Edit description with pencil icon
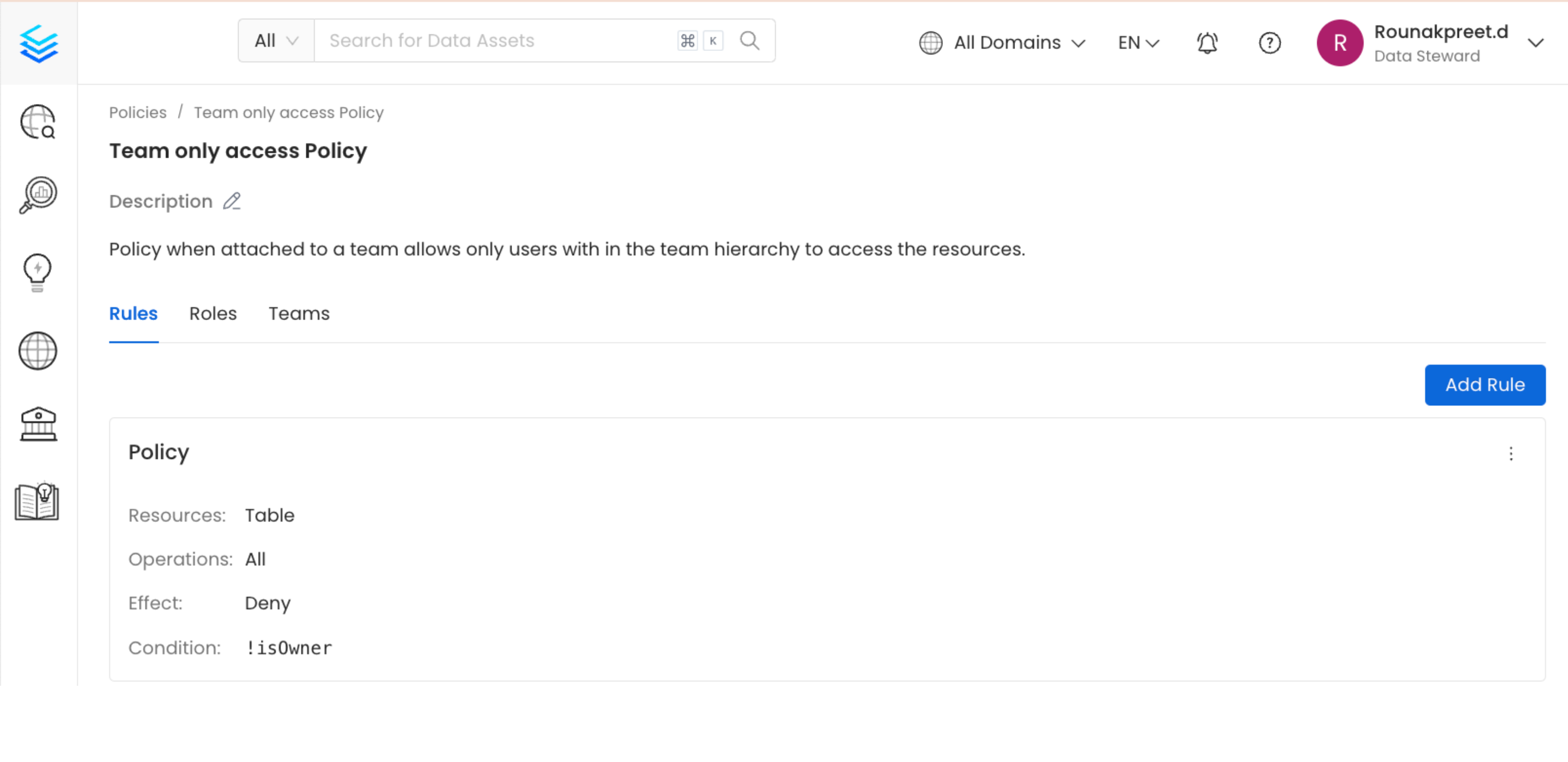 (x=232, y=201)
